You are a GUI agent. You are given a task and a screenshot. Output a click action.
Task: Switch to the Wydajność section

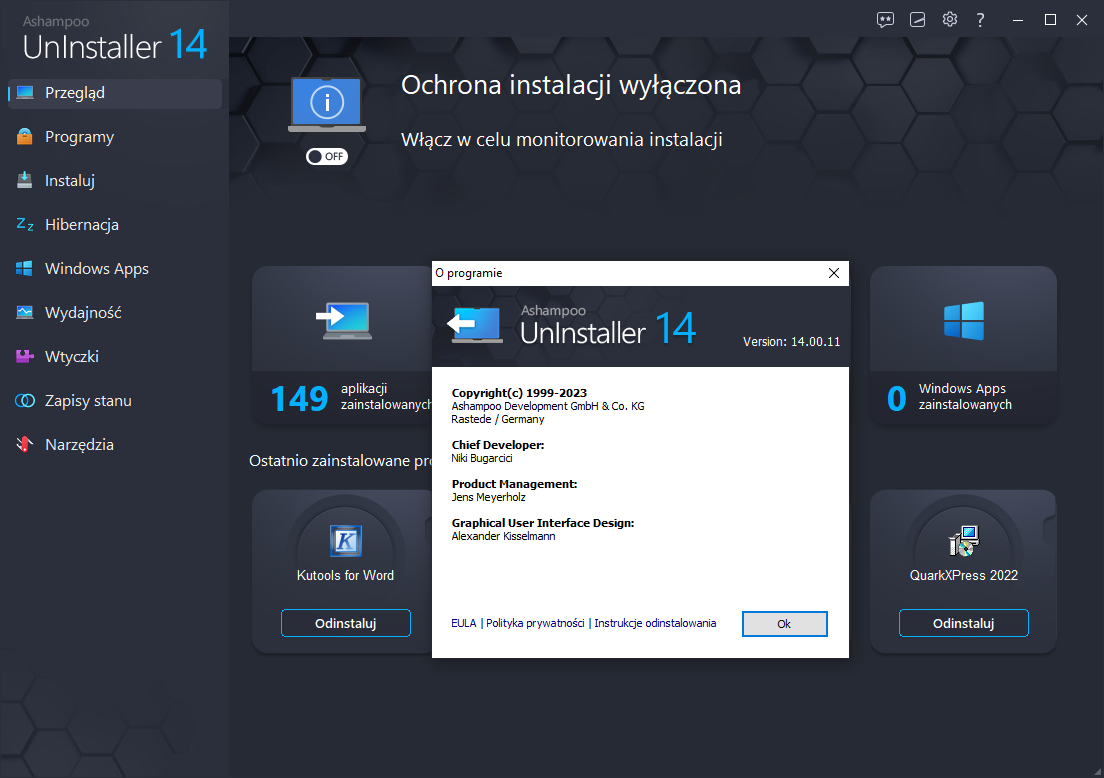[x=115, y=313]
